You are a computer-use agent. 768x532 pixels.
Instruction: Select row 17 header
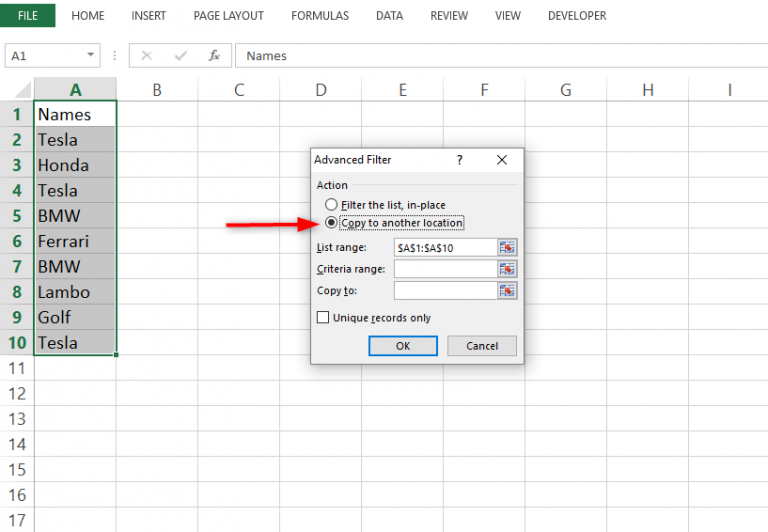[17, 520]
